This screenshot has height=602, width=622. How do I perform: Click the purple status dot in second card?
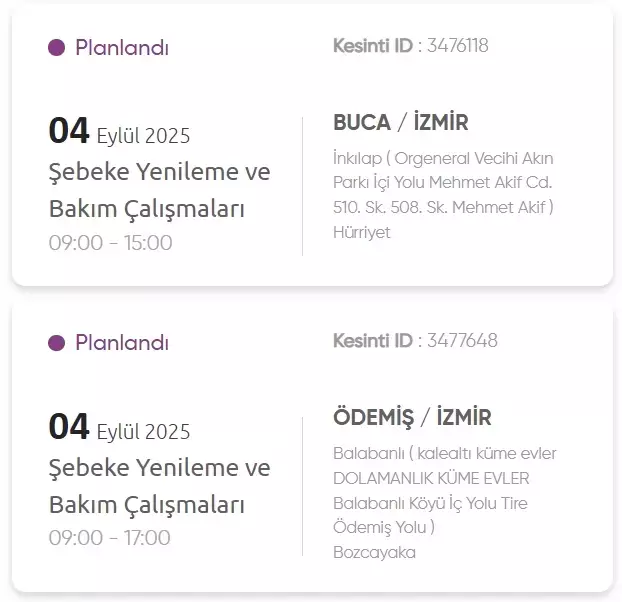(x=57, y=343)
